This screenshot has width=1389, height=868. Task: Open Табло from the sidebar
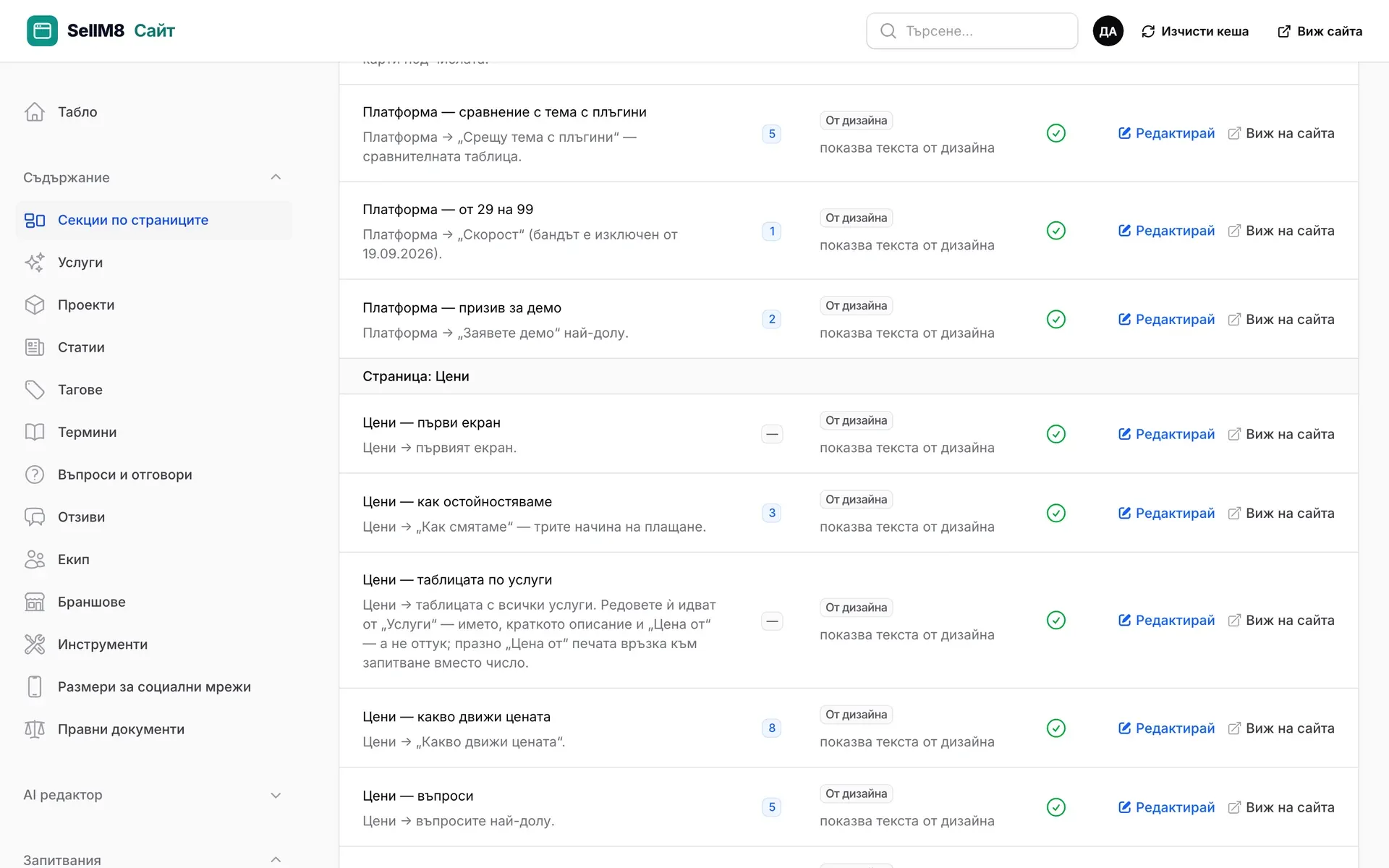pos(154,112)
